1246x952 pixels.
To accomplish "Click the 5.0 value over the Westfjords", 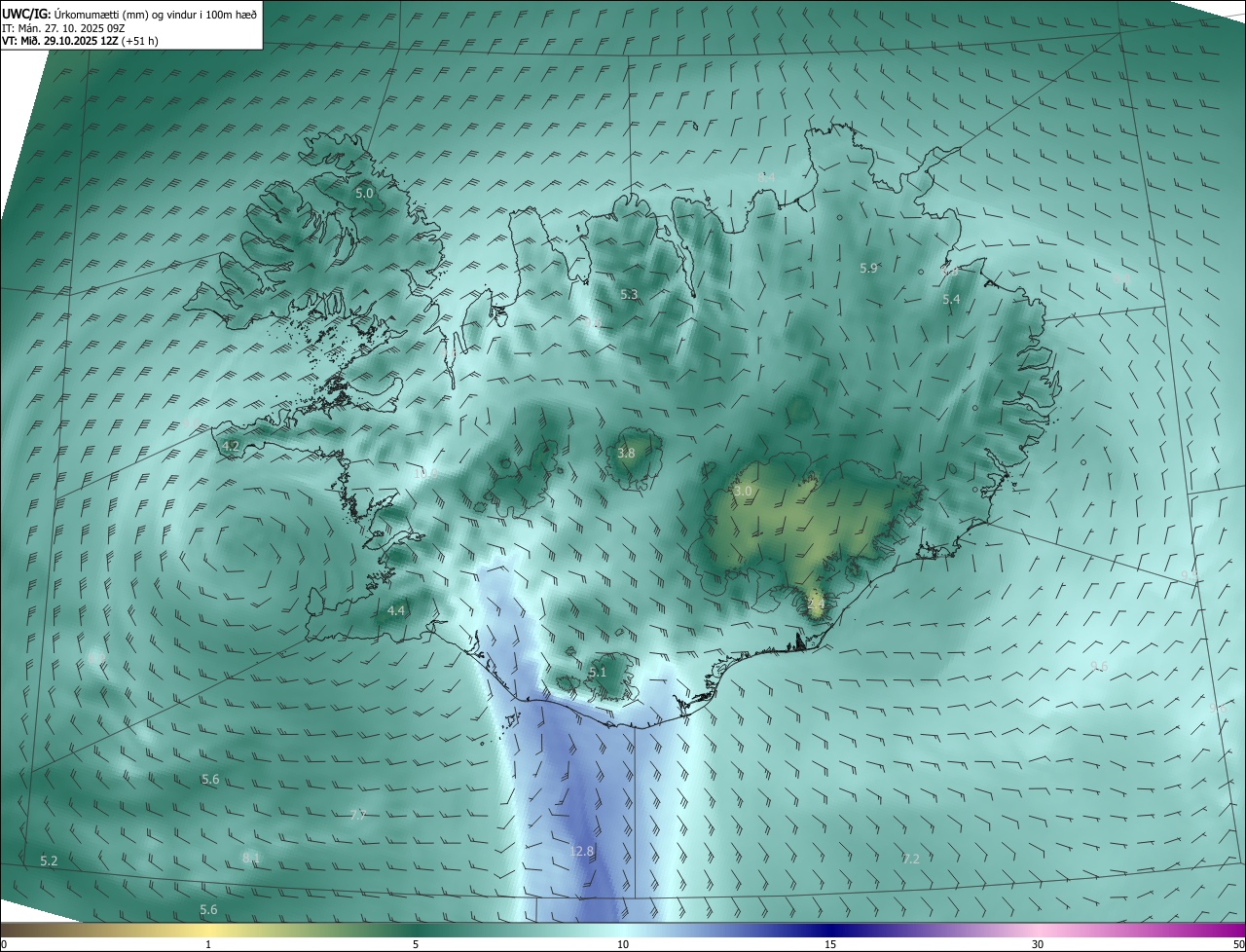I will pos(364,194).
